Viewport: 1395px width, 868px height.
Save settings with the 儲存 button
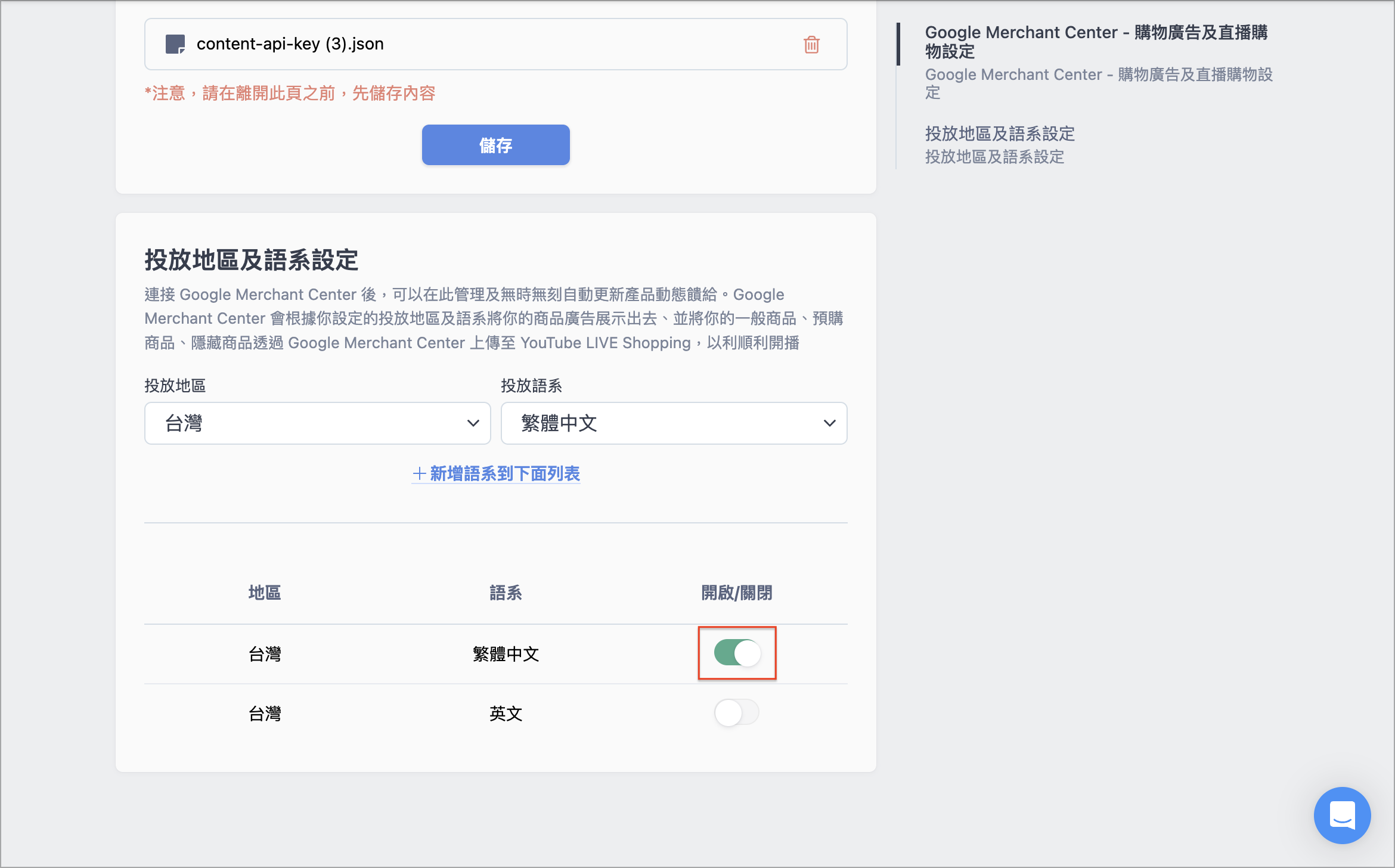(495, 144)
